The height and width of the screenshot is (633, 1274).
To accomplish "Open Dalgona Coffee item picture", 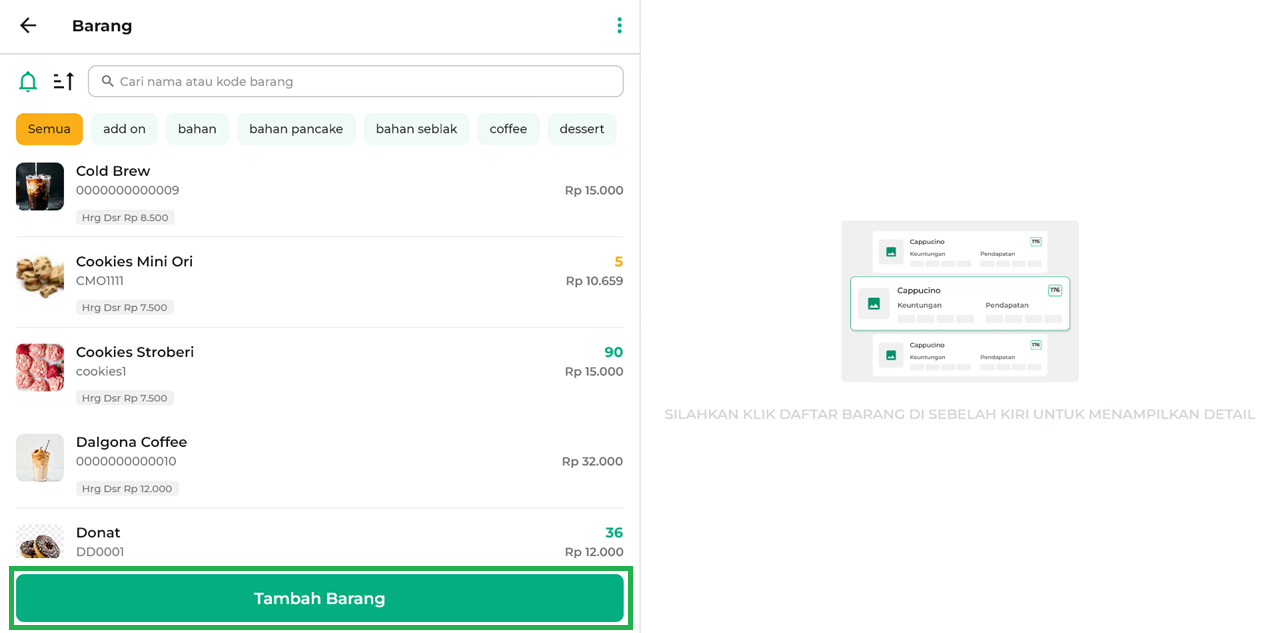I will (x=40, y=458).
